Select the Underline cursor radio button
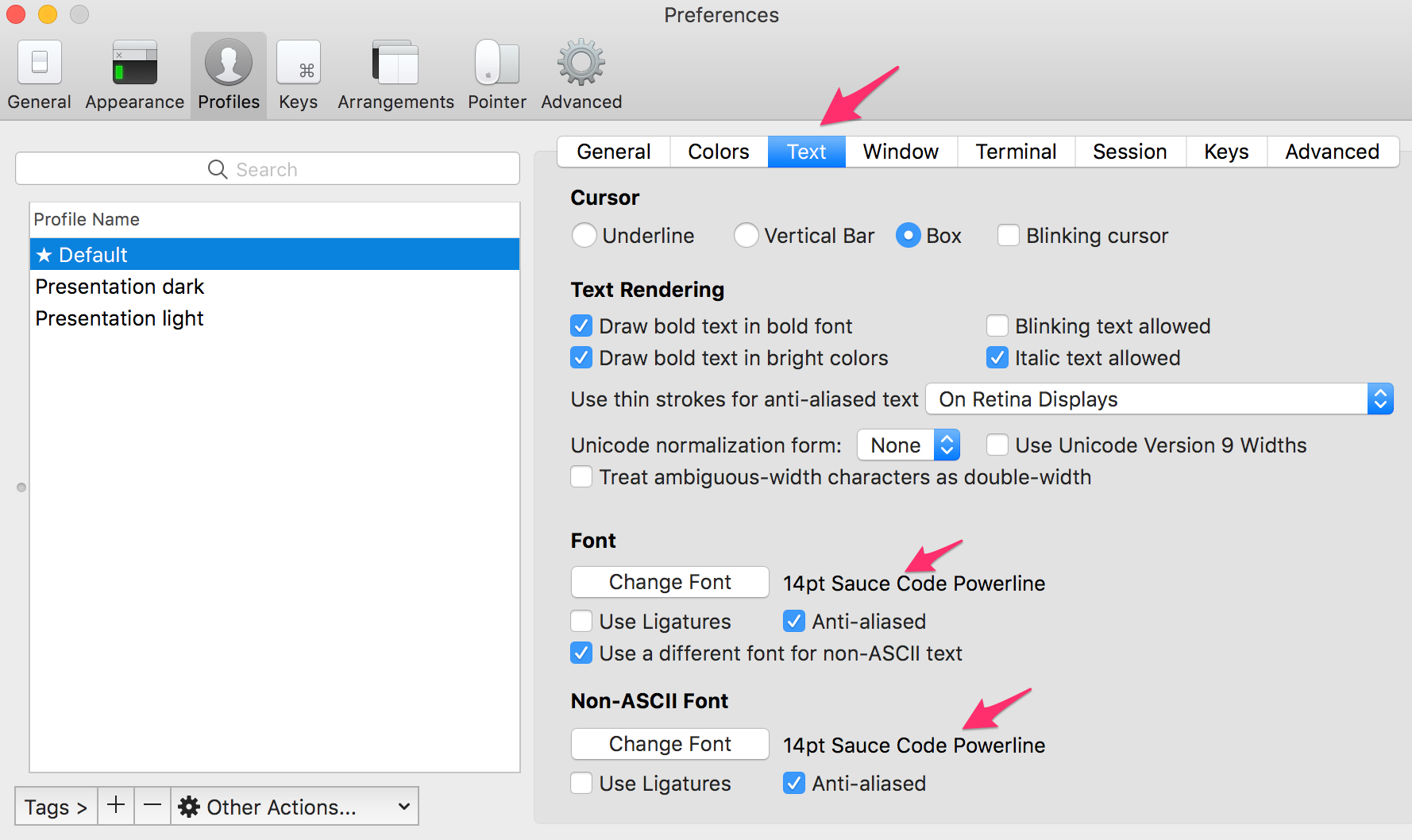 pos(584,236)
